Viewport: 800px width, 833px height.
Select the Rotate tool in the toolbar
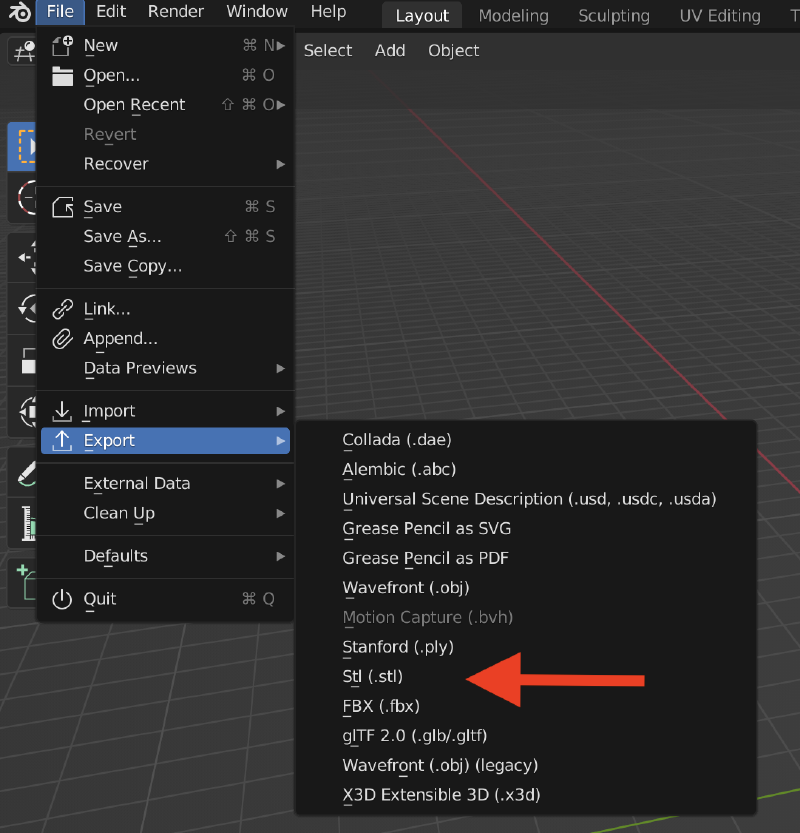[x=22, y=308]
